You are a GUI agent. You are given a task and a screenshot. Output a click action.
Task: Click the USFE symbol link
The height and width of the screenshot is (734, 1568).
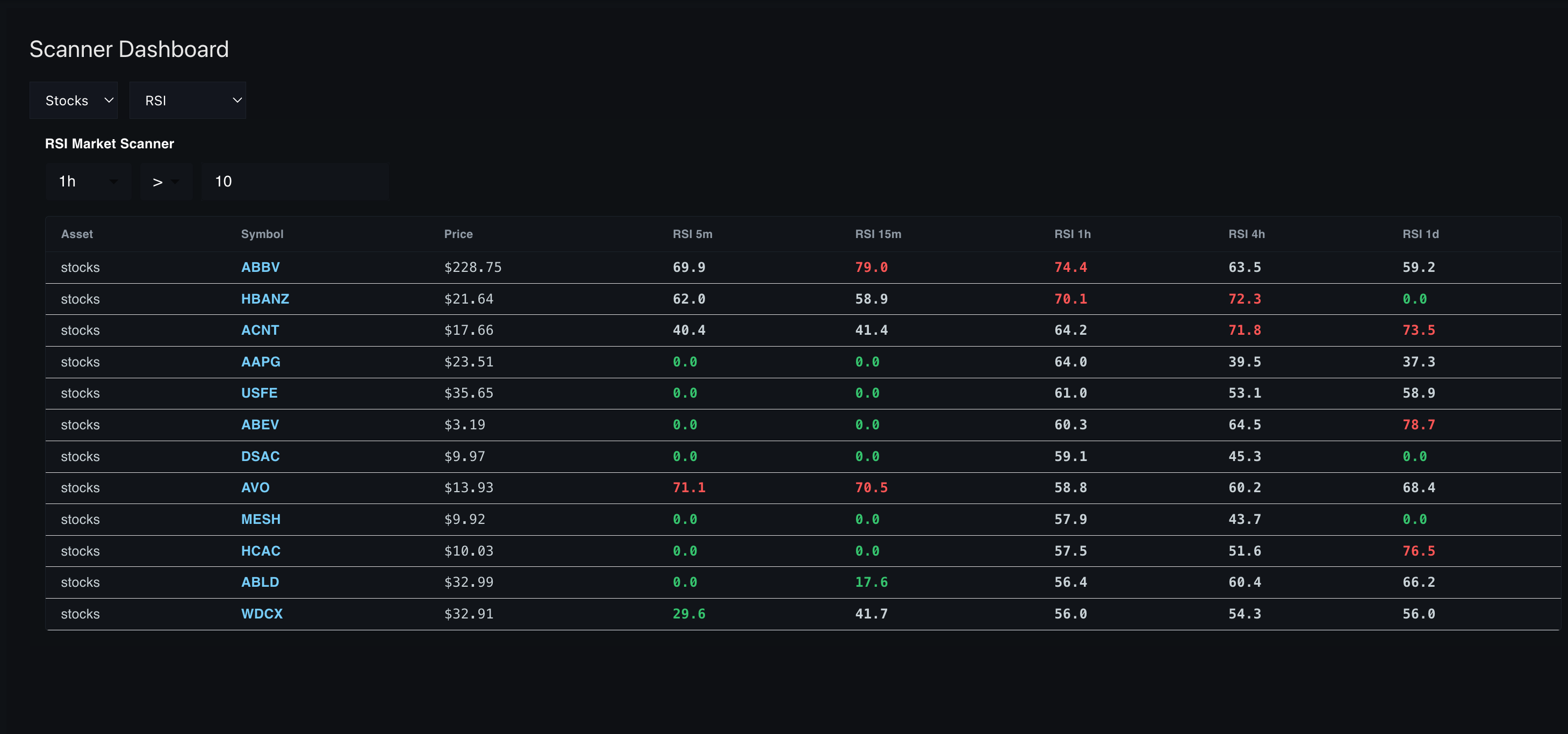260,393
